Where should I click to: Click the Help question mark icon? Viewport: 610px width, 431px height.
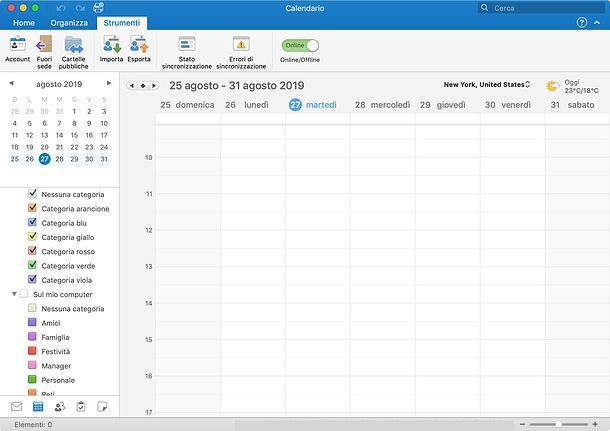tap(582, 23)
